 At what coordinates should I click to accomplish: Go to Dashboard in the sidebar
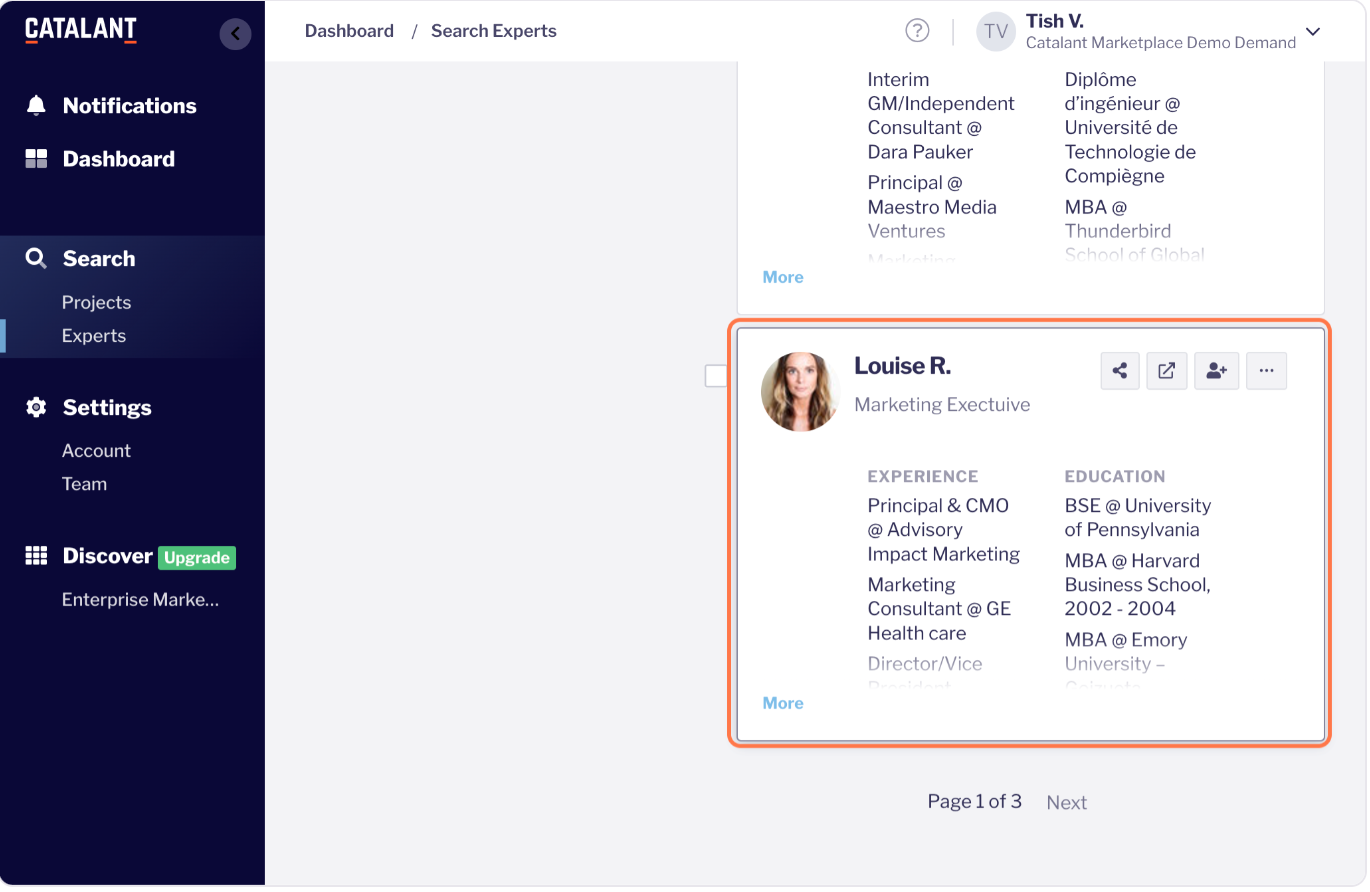(118, 159)
